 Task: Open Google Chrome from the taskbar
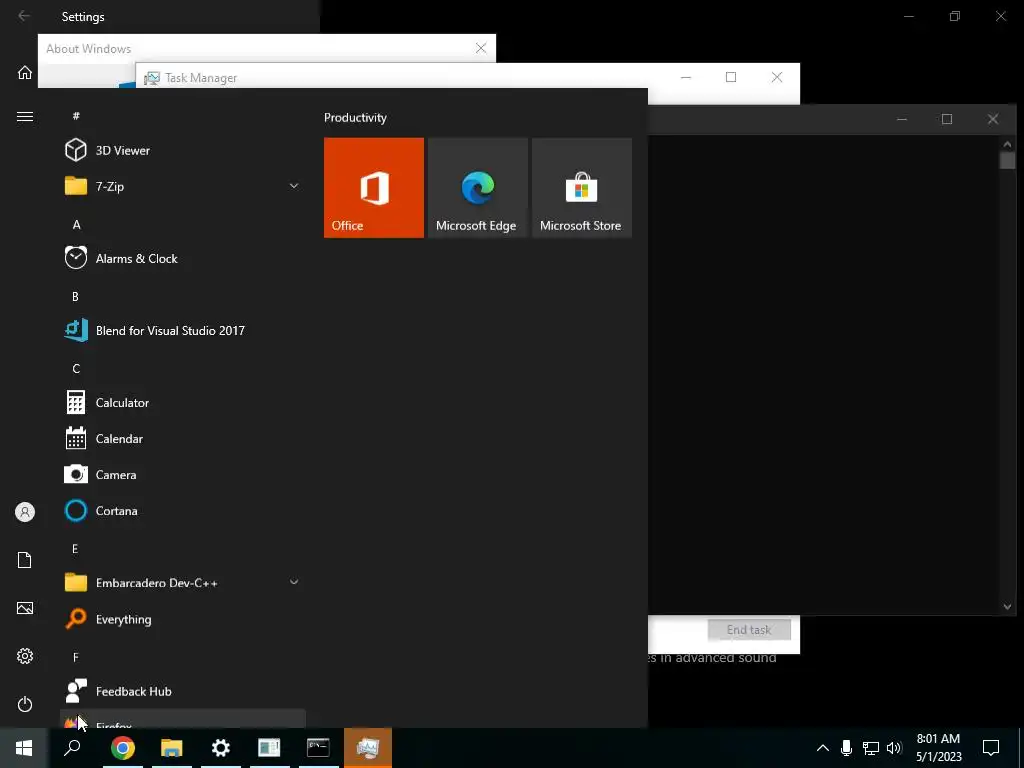[123, 748]
